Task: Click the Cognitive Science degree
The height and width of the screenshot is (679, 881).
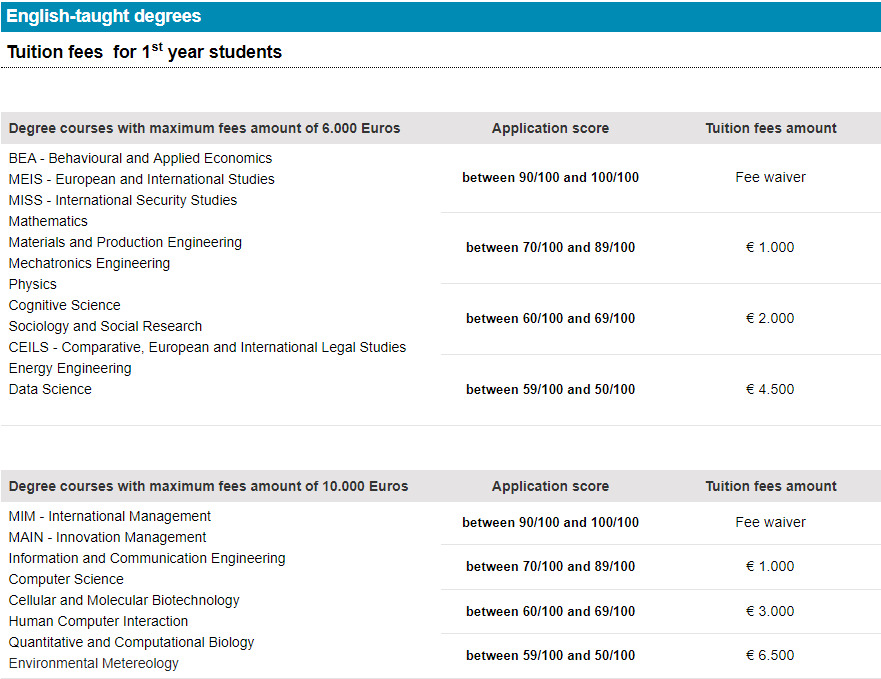Action: tap(64, 305)
